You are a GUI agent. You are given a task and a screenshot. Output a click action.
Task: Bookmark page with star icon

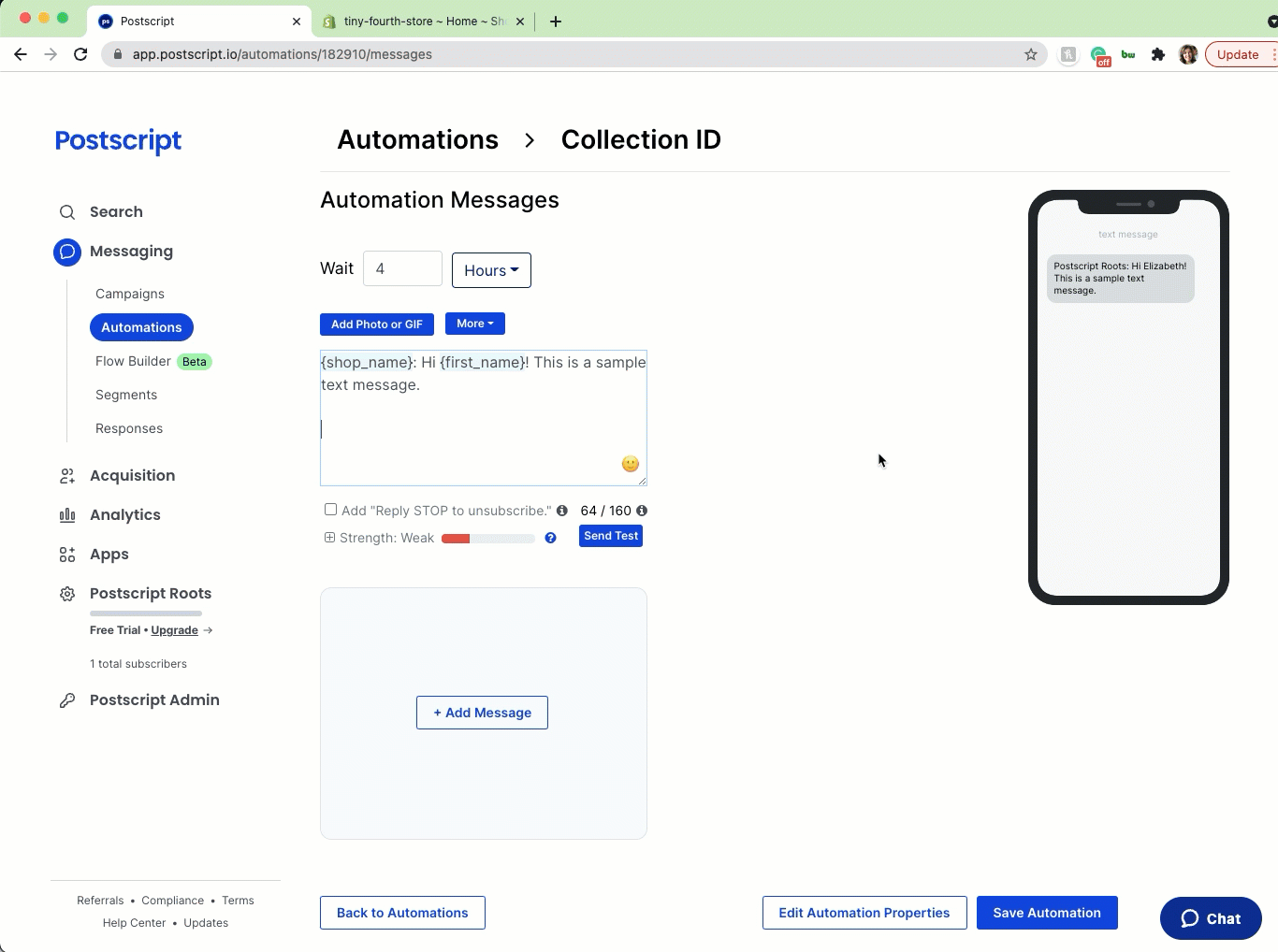[x=1031, y=54]
